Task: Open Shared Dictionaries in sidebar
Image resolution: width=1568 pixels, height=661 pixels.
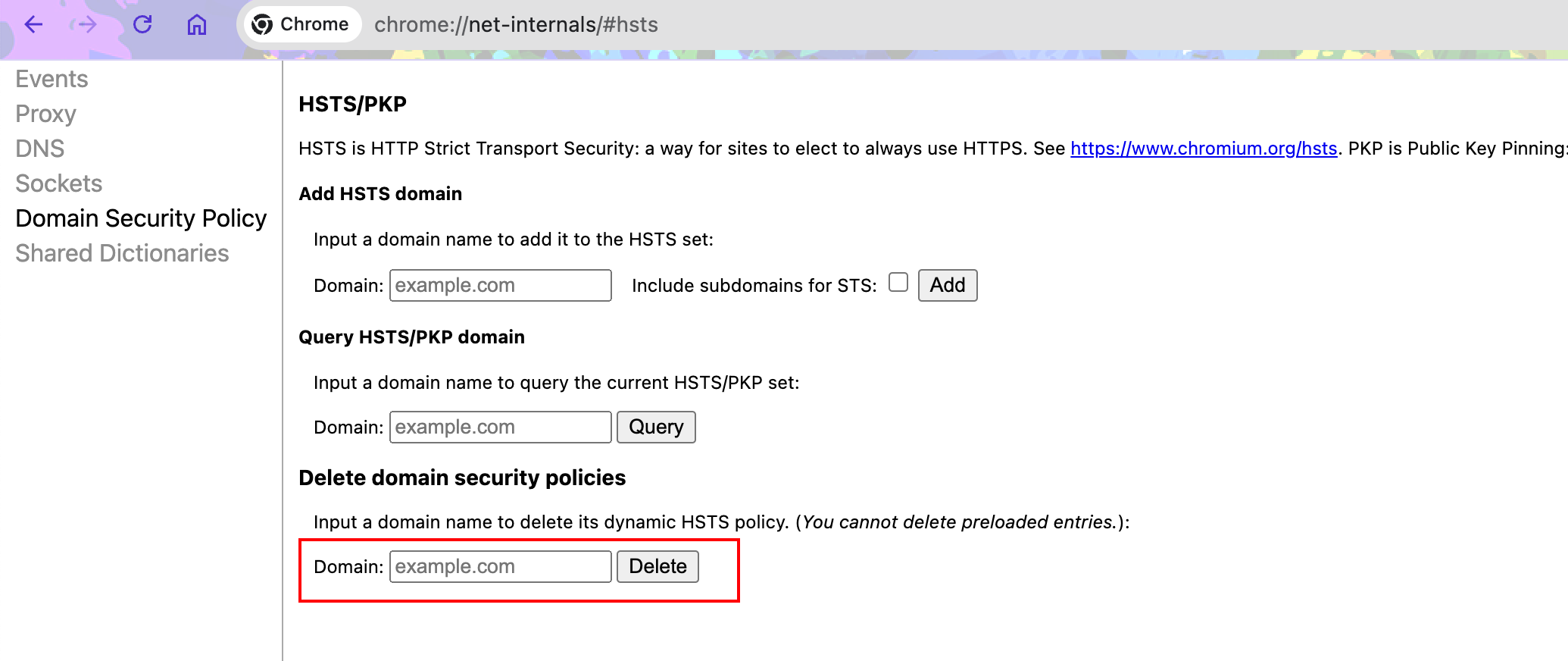Action: pyautogui.click(x=122, y=253)
